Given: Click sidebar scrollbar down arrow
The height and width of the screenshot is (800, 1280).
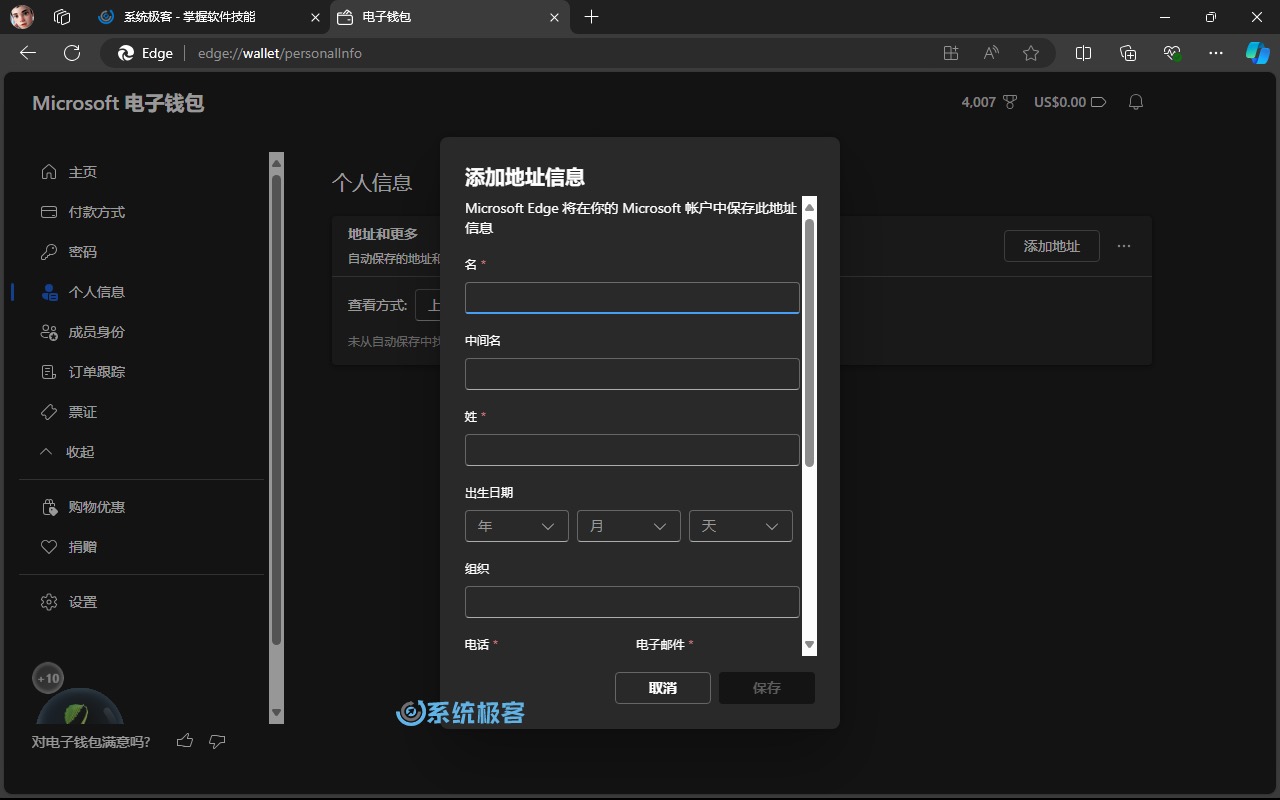Looking at the screenshot, I should pos(277,714).
